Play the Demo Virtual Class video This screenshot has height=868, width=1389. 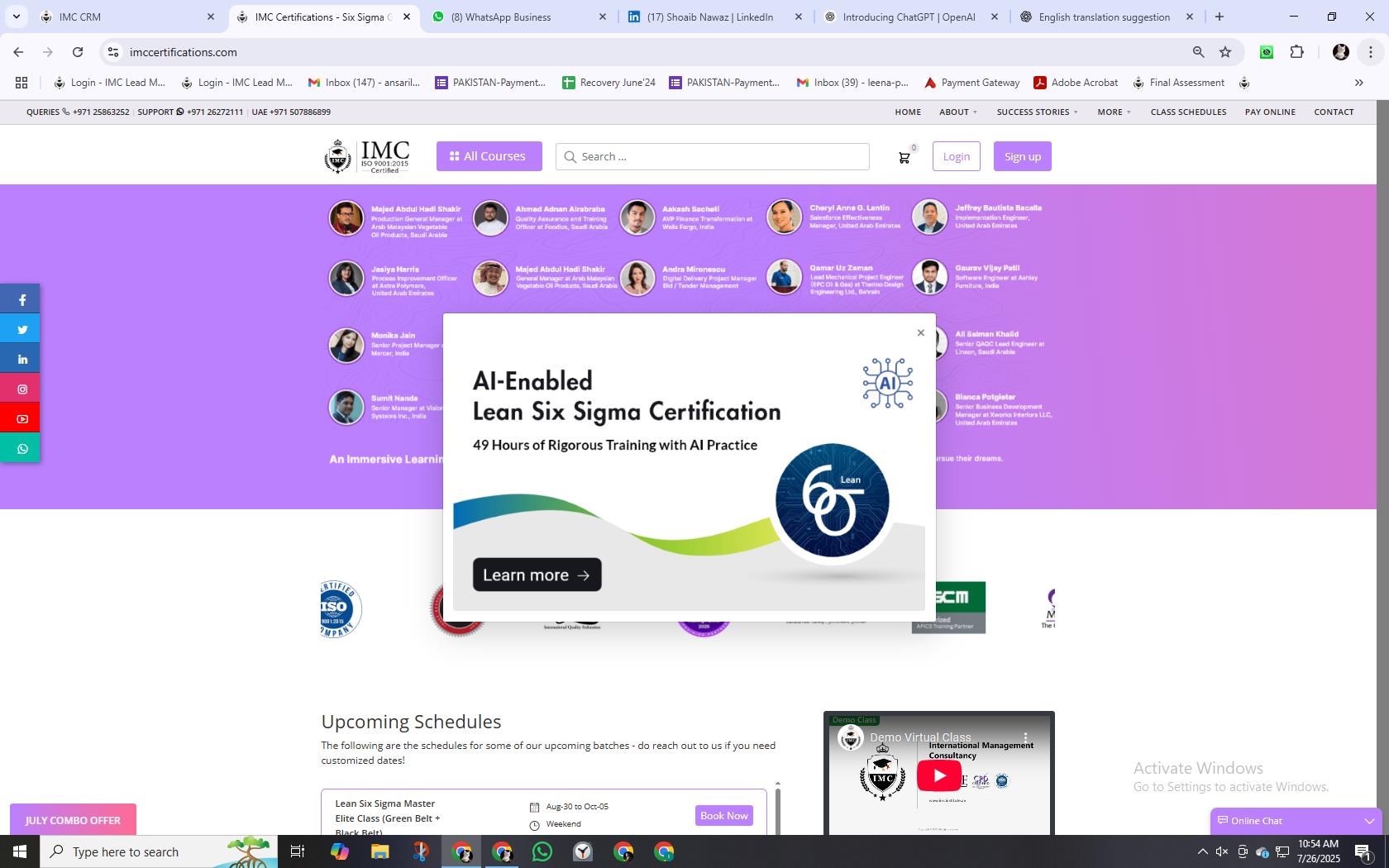coord(938,776)
